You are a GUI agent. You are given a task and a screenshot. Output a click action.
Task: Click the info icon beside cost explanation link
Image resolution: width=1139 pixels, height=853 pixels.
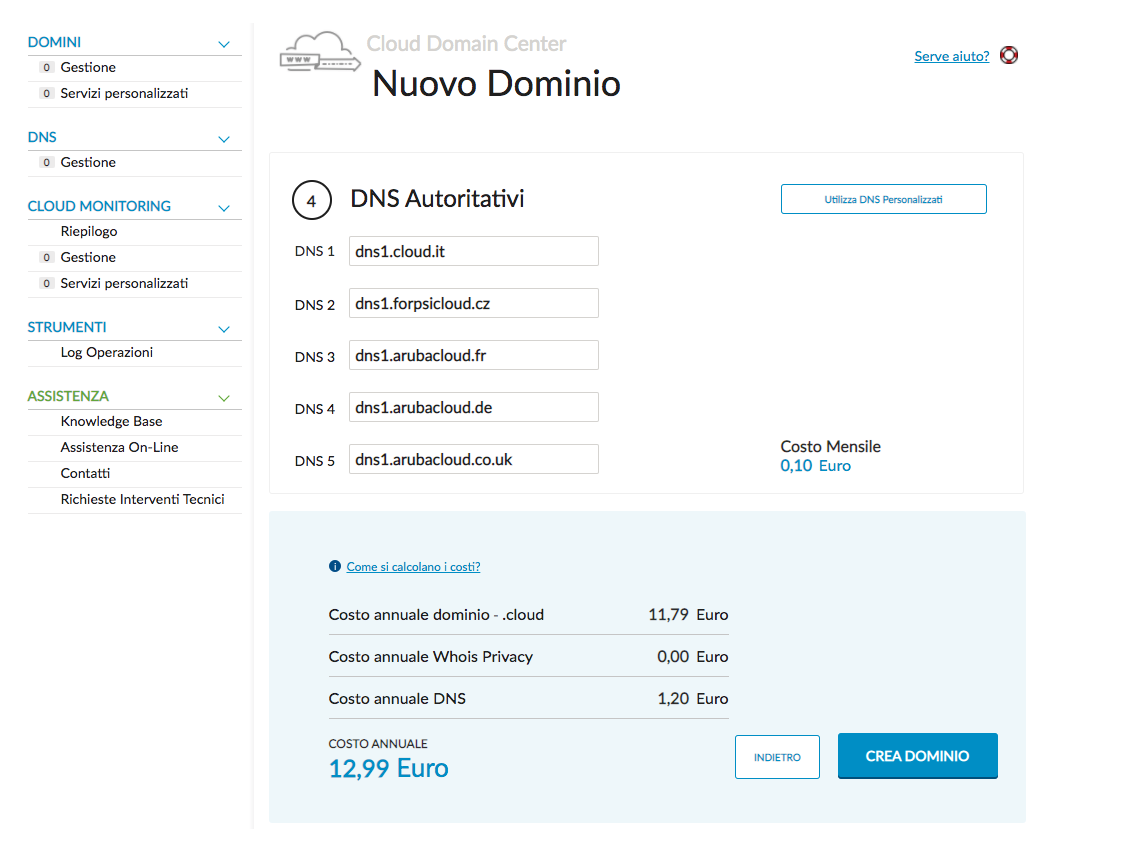click(334, 566)
